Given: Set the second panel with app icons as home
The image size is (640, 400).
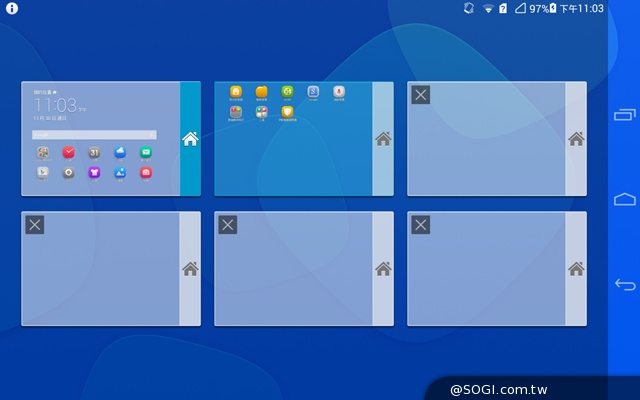Looking at the screenshot, I should pyautogui.click(x=383, y=139).
